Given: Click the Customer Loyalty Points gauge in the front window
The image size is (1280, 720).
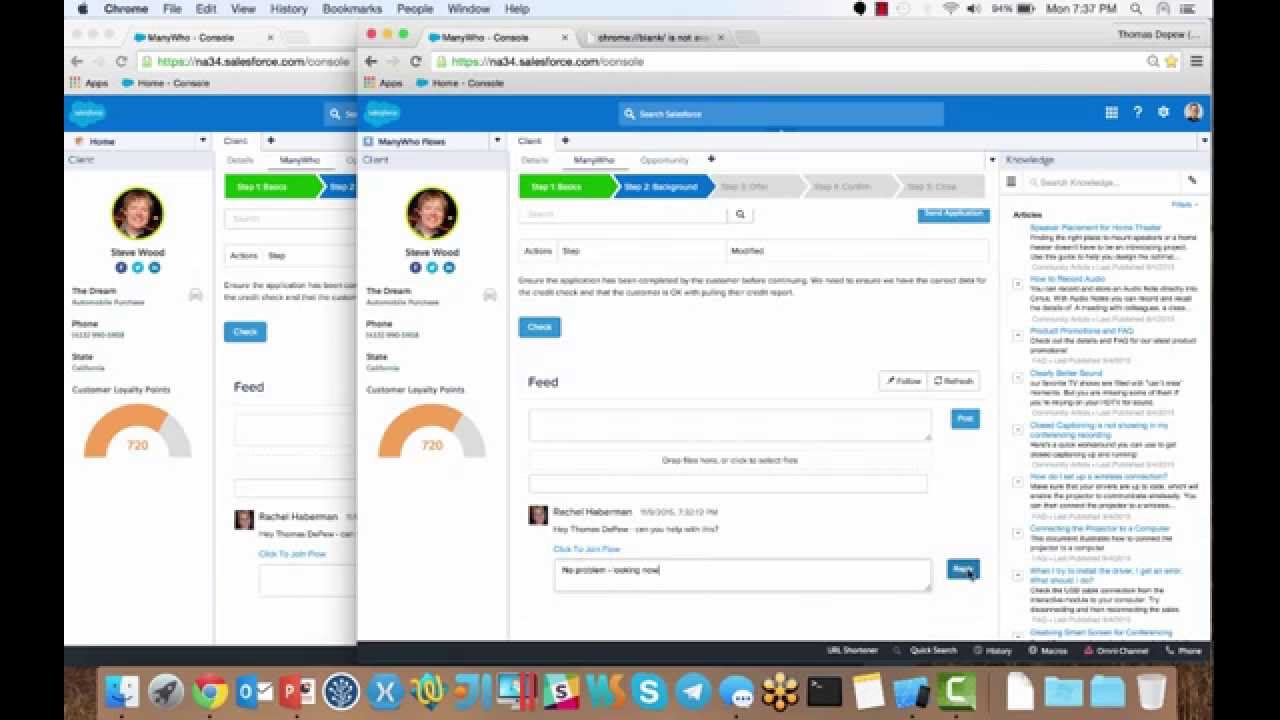Looking at the screenshot, I should pos(432,432).
